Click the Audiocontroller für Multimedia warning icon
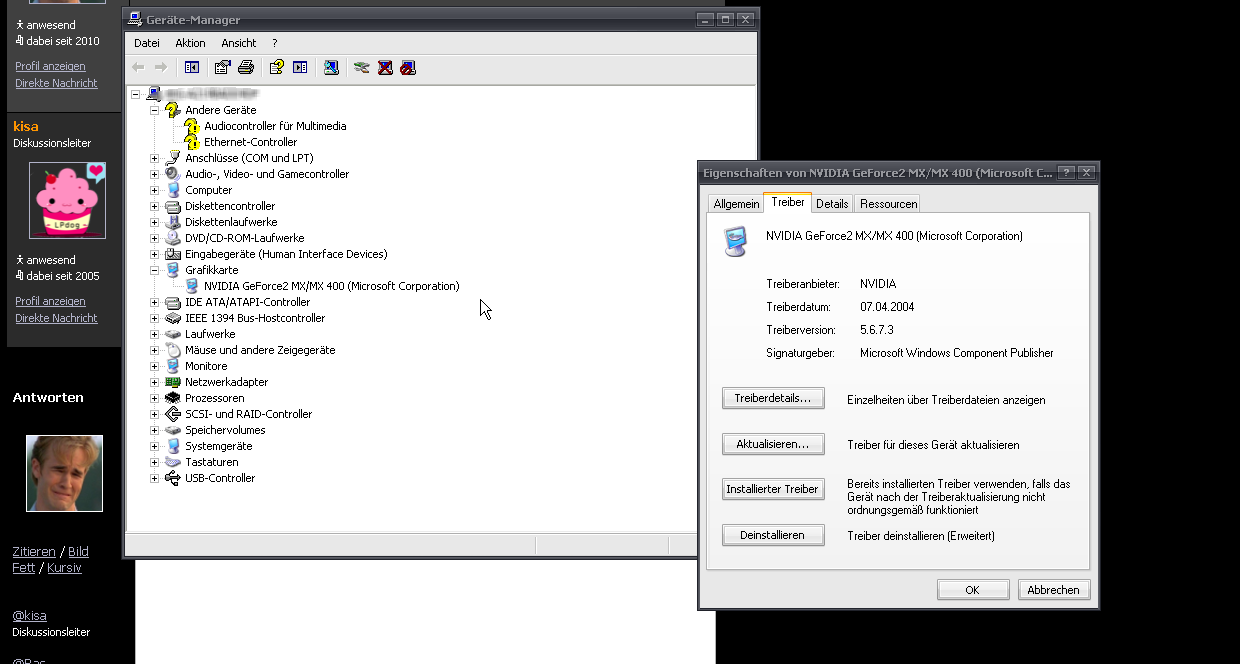 (192, 126)
